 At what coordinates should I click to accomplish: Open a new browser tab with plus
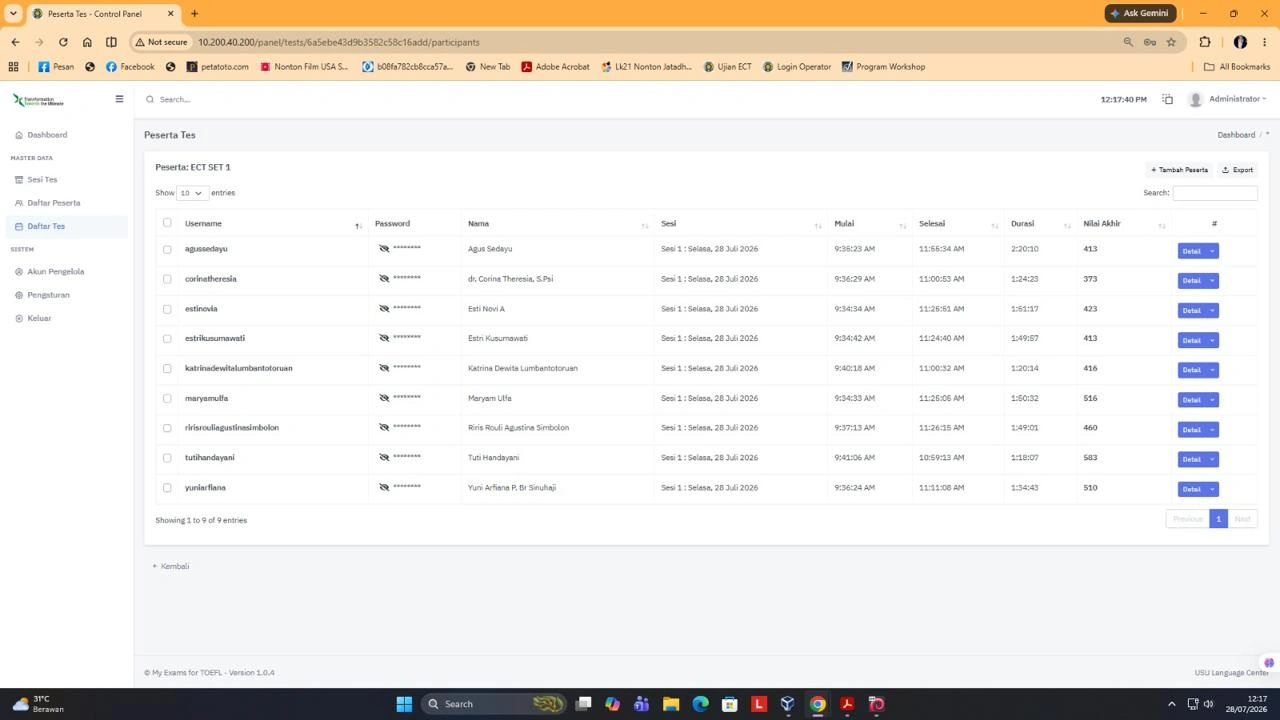pyautogui.click(x=194, y=13)
